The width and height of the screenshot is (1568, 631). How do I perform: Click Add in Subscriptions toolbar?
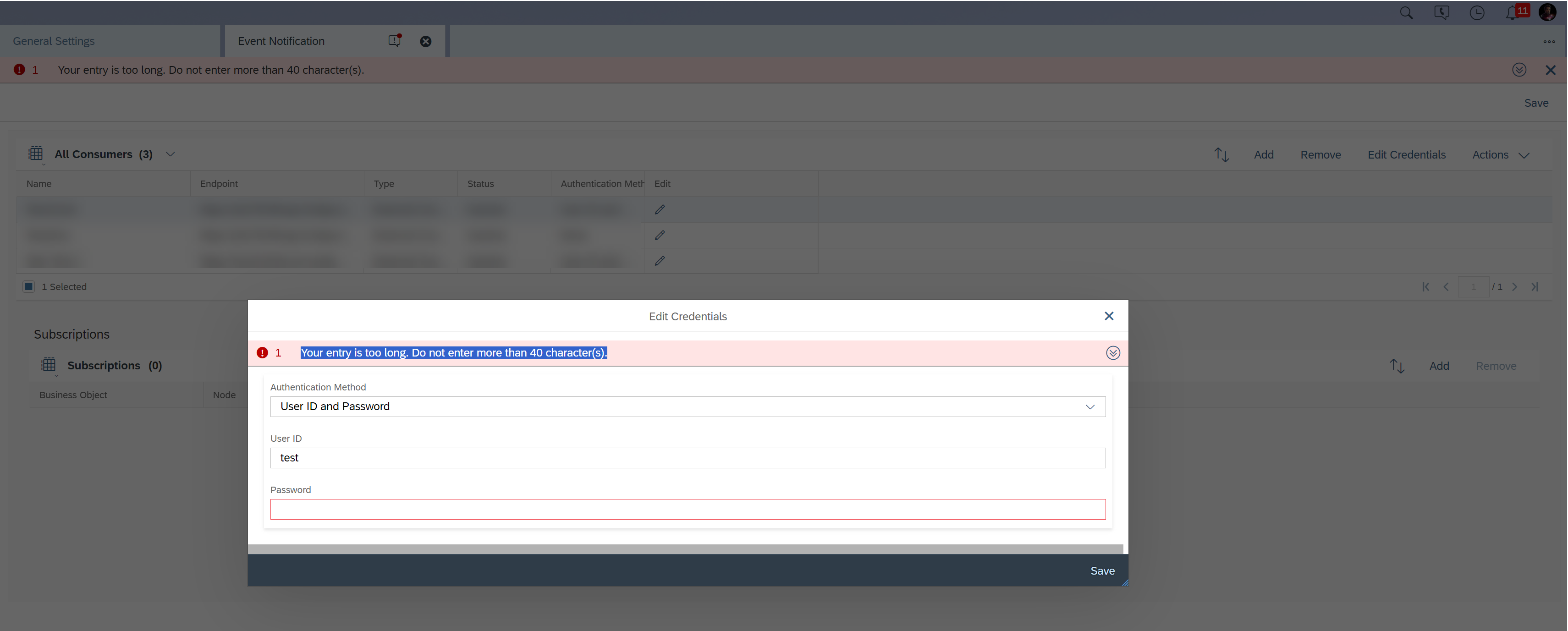click(1439, 366)
